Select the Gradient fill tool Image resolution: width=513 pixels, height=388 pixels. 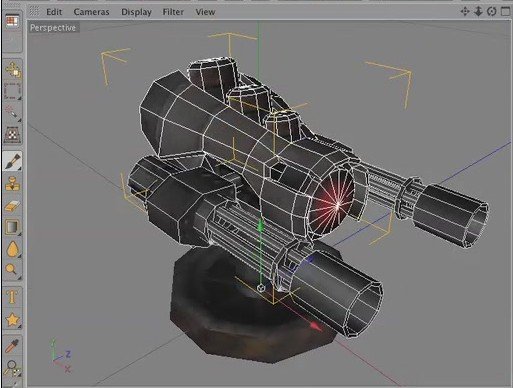pos(12,227)
